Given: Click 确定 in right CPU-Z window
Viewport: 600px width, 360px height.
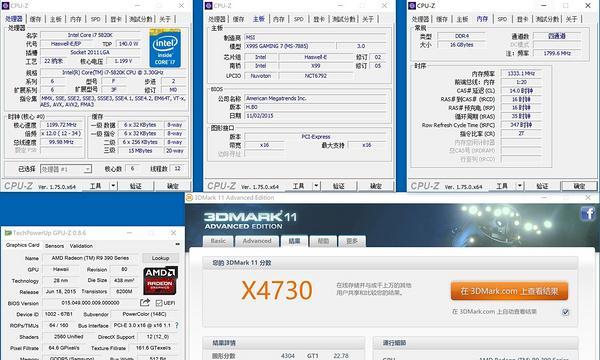Looking at the screenshot, I should [x=579, y=186].
